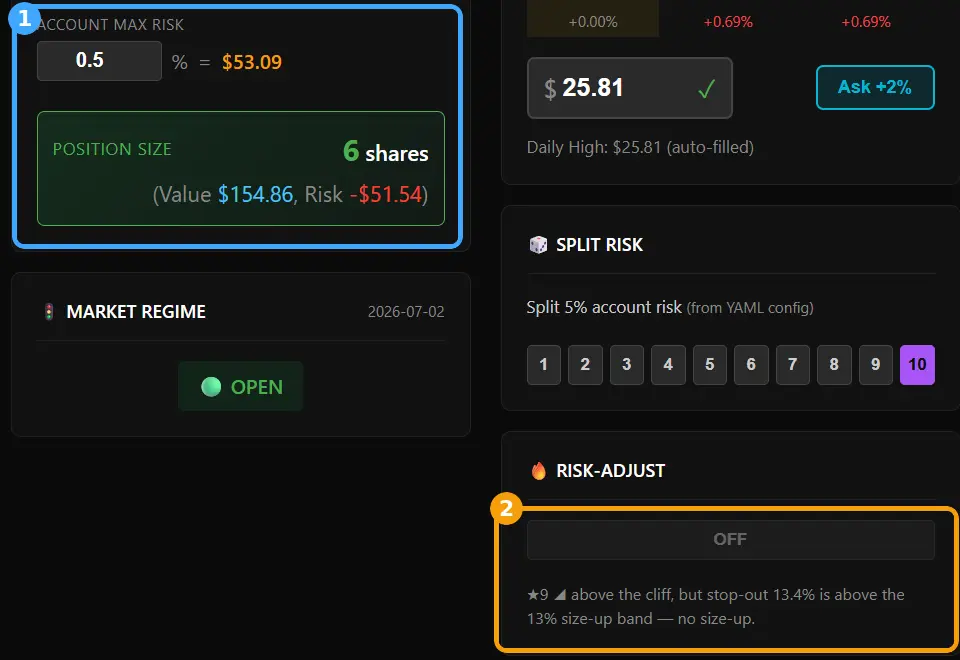Click the $25.81 price input field
The width and height of the screenshot is (960, 660).
click(x=629, y=88)
